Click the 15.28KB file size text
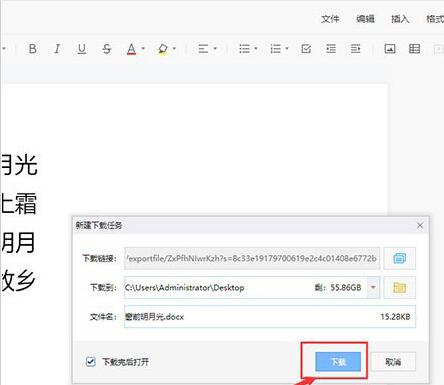 click(395, 317)
